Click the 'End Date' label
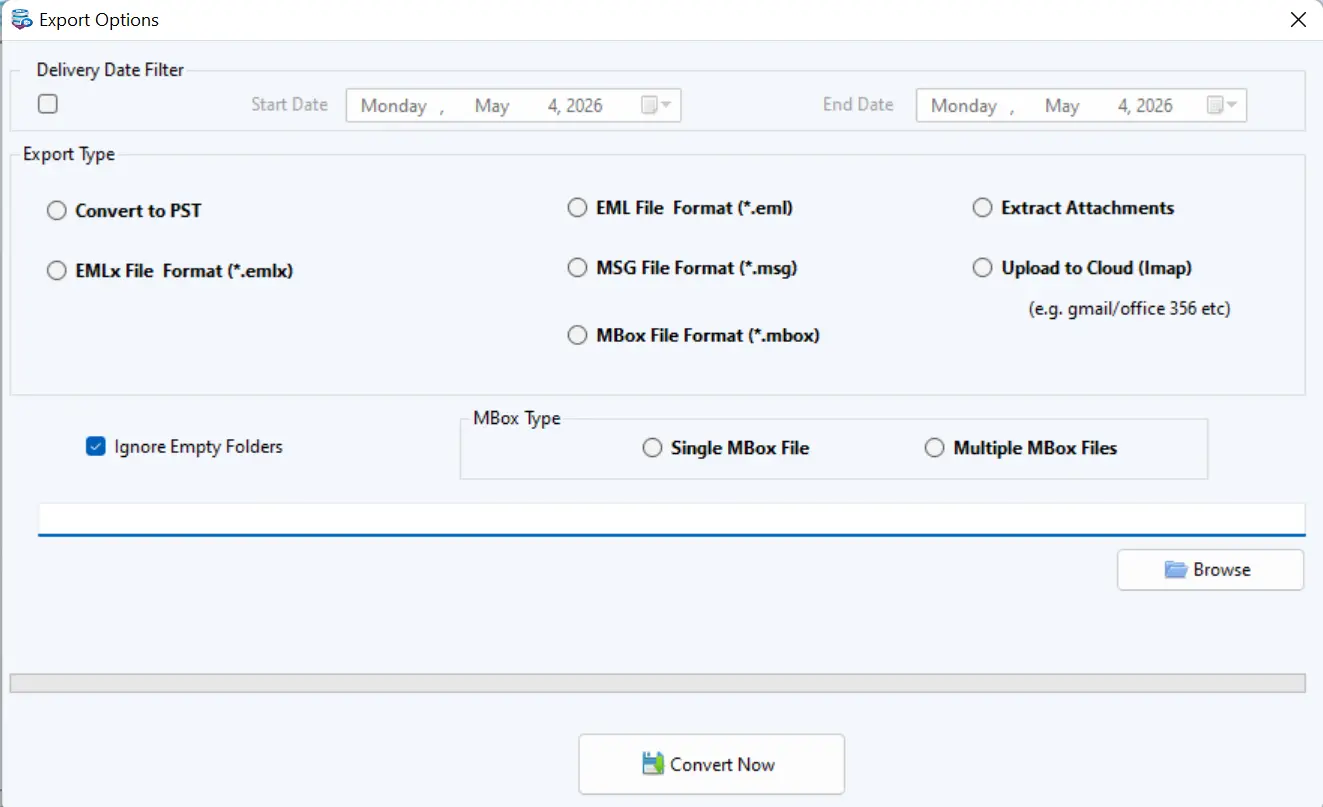 coord(858,104)
